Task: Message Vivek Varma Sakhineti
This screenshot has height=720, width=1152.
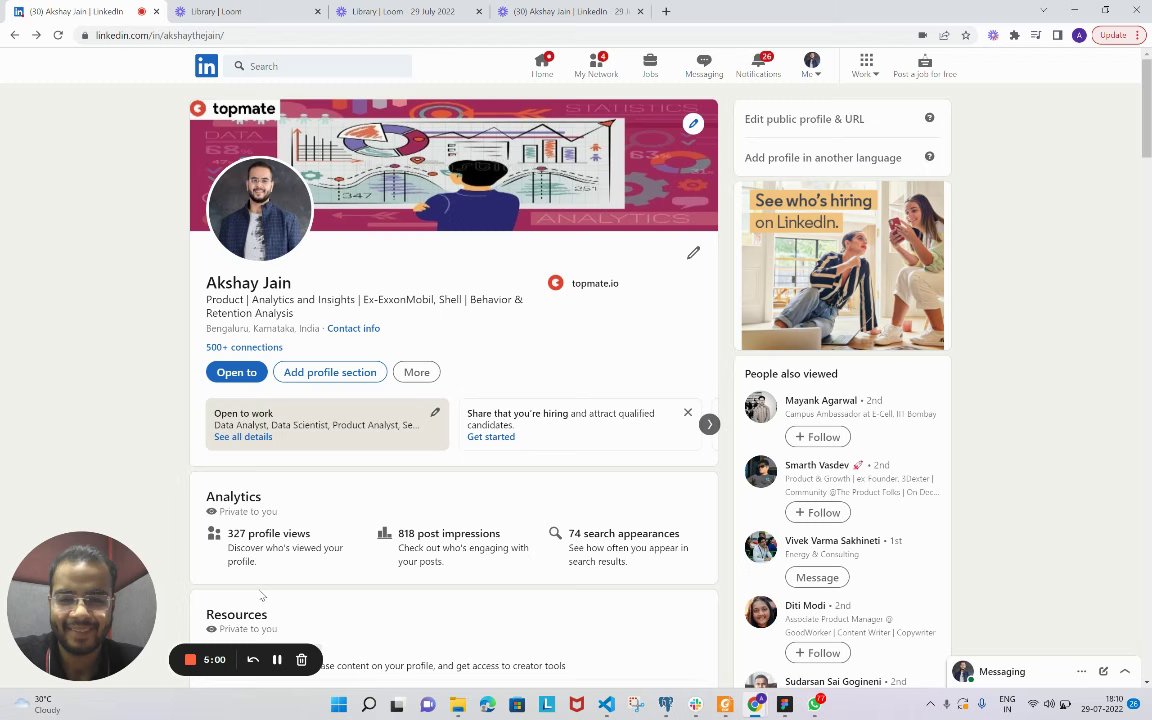Action: point(817,577)
